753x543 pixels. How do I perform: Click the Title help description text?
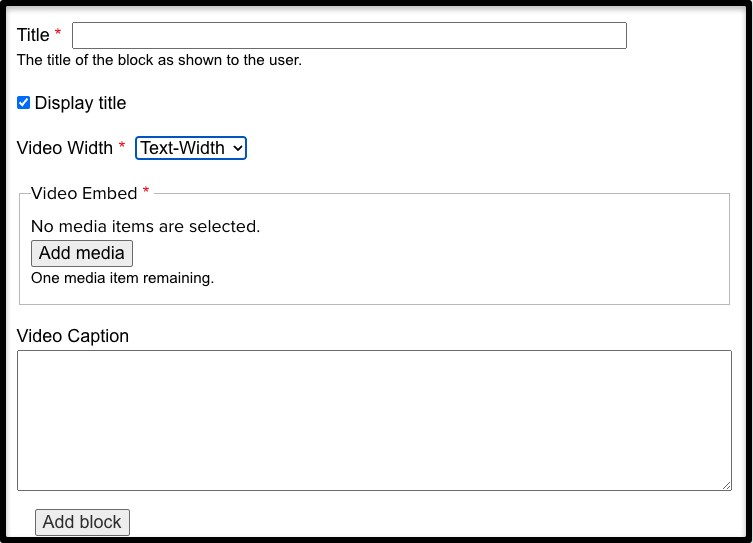[159, 60]
